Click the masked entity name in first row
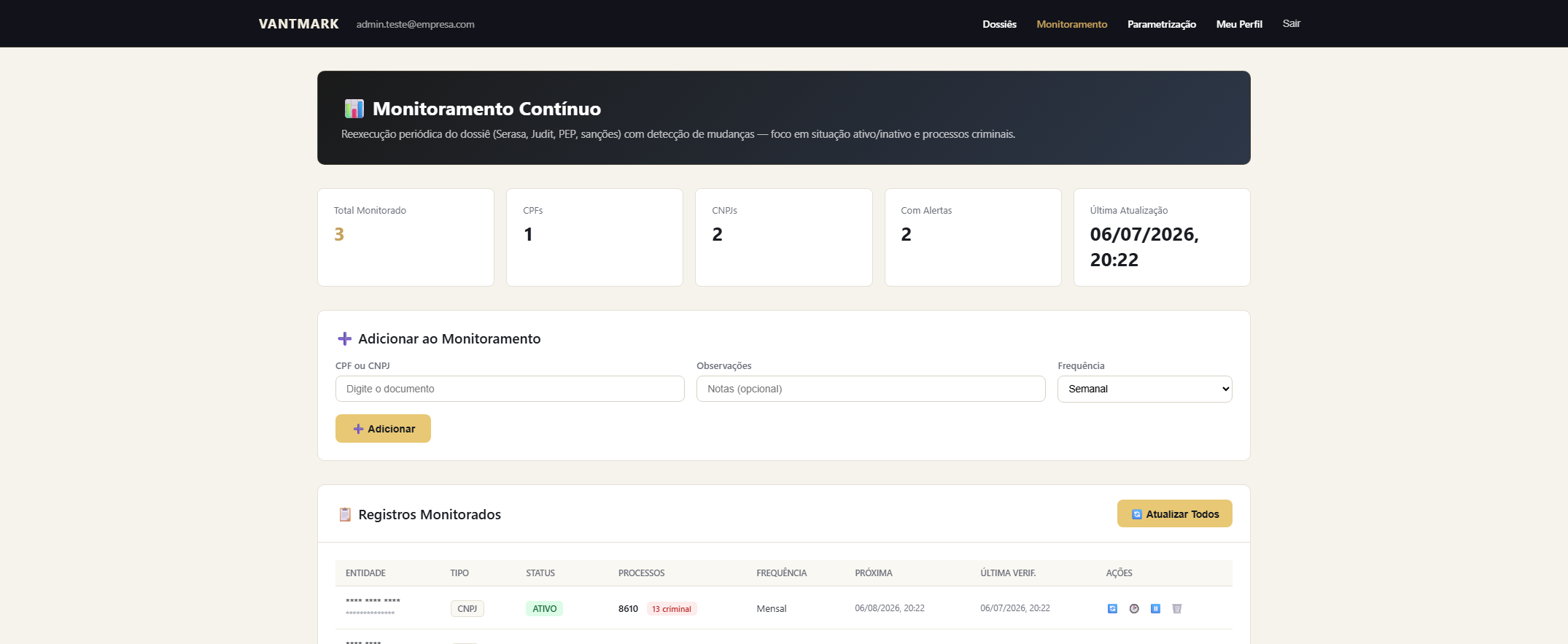The width and height of the screenshot is (1568, 644). (x=373, y=602)
